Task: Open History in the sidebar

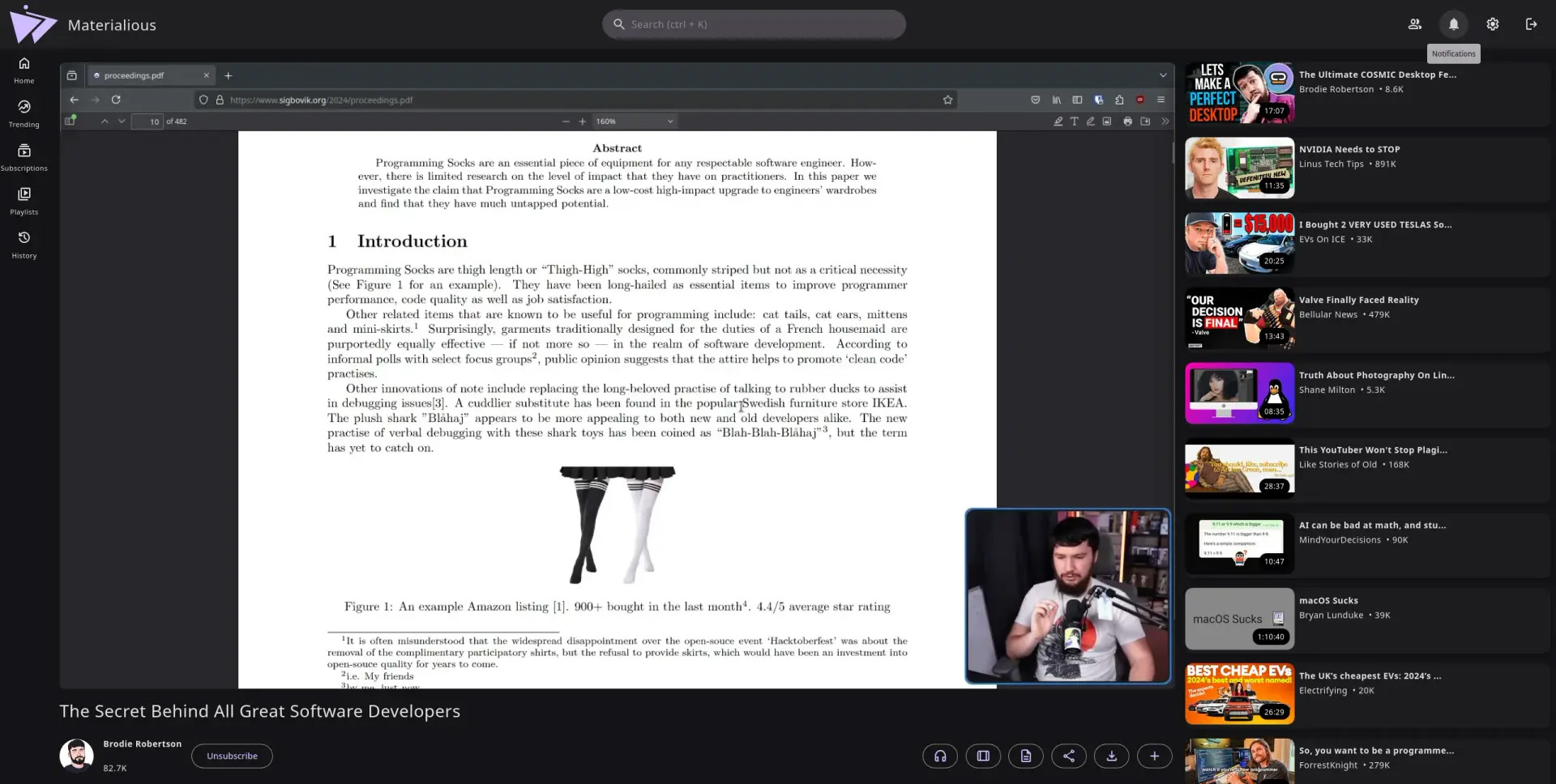Action: coord(24,245)
